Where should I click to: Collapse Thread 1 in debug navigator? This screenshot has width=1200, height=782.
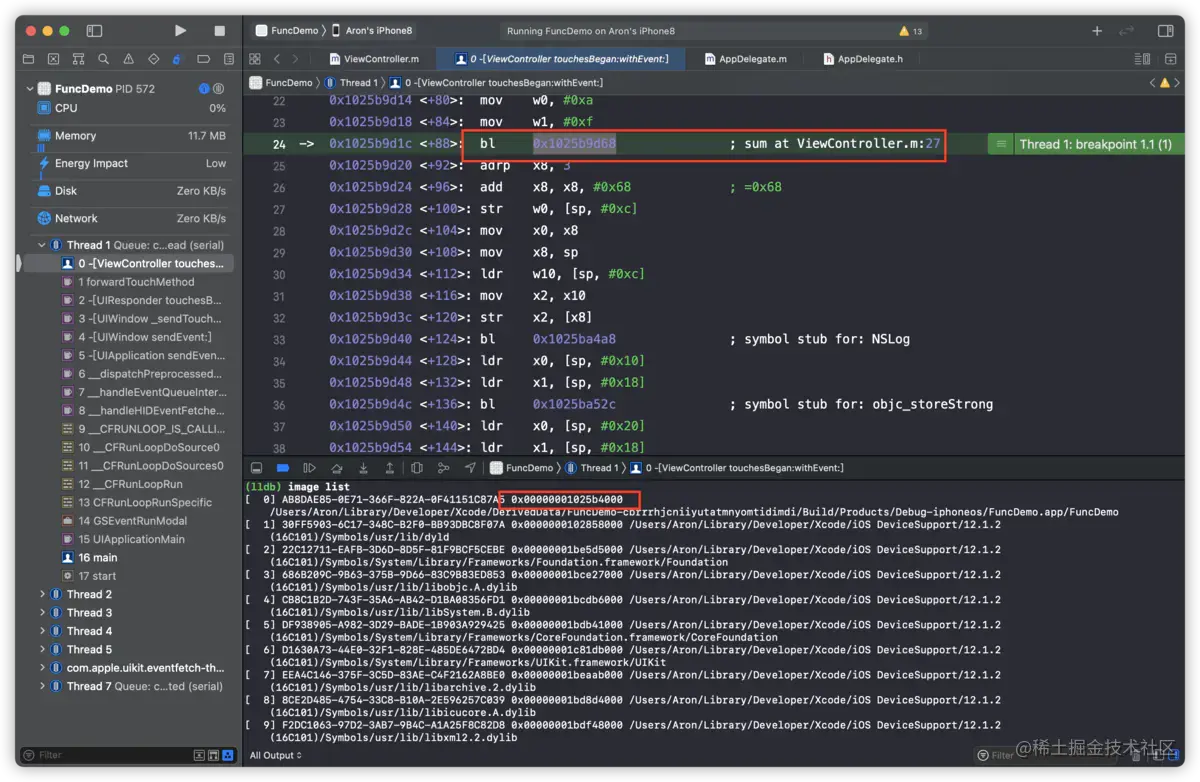point(42,245)
